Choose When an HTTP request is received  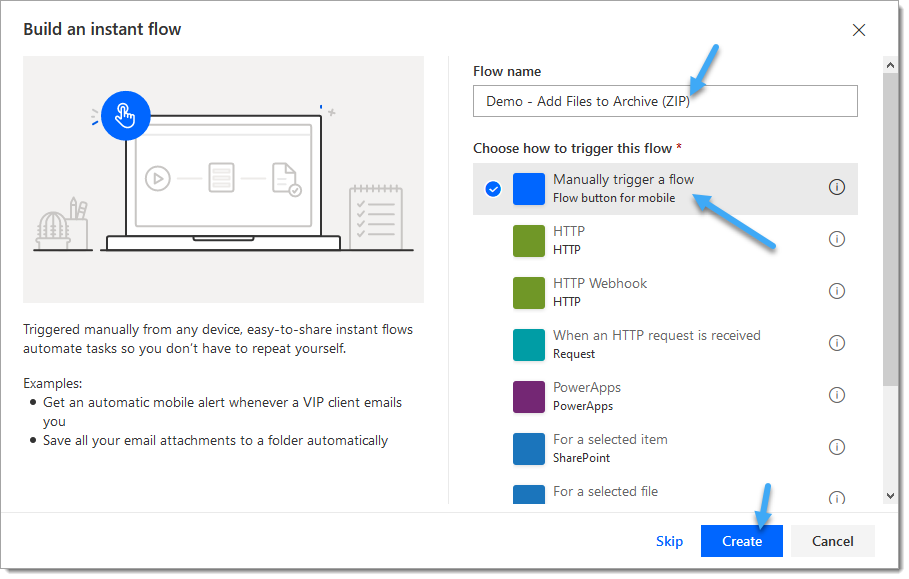pos(665,345)
